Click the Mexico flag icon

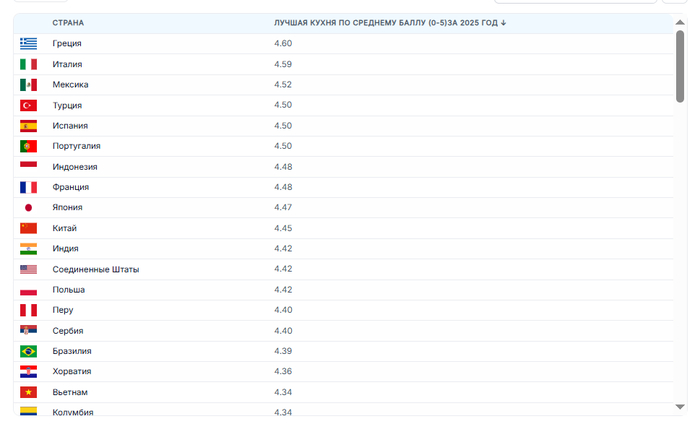pos(28,85)
